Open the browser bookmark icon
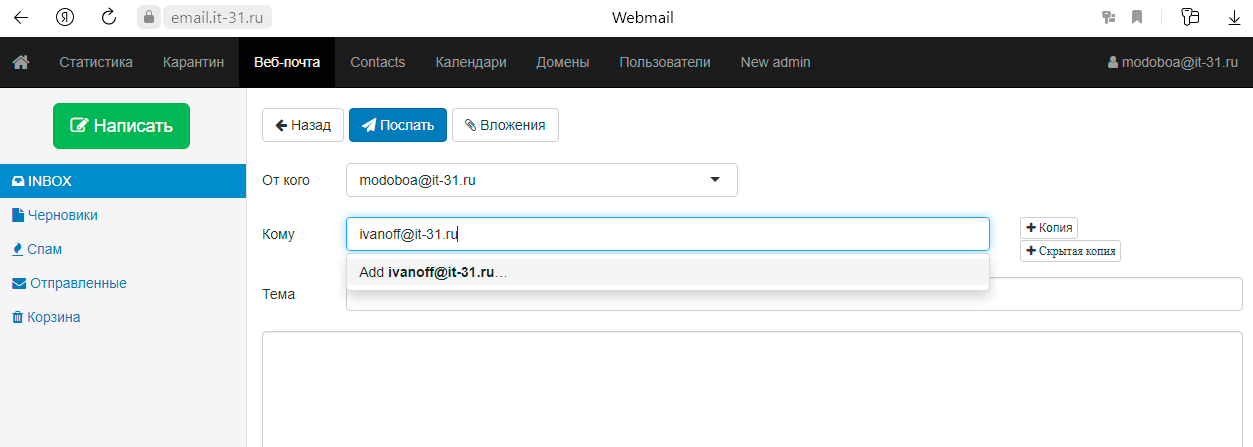This screenshot has height=447, width=1253. tap(1137, 17)
